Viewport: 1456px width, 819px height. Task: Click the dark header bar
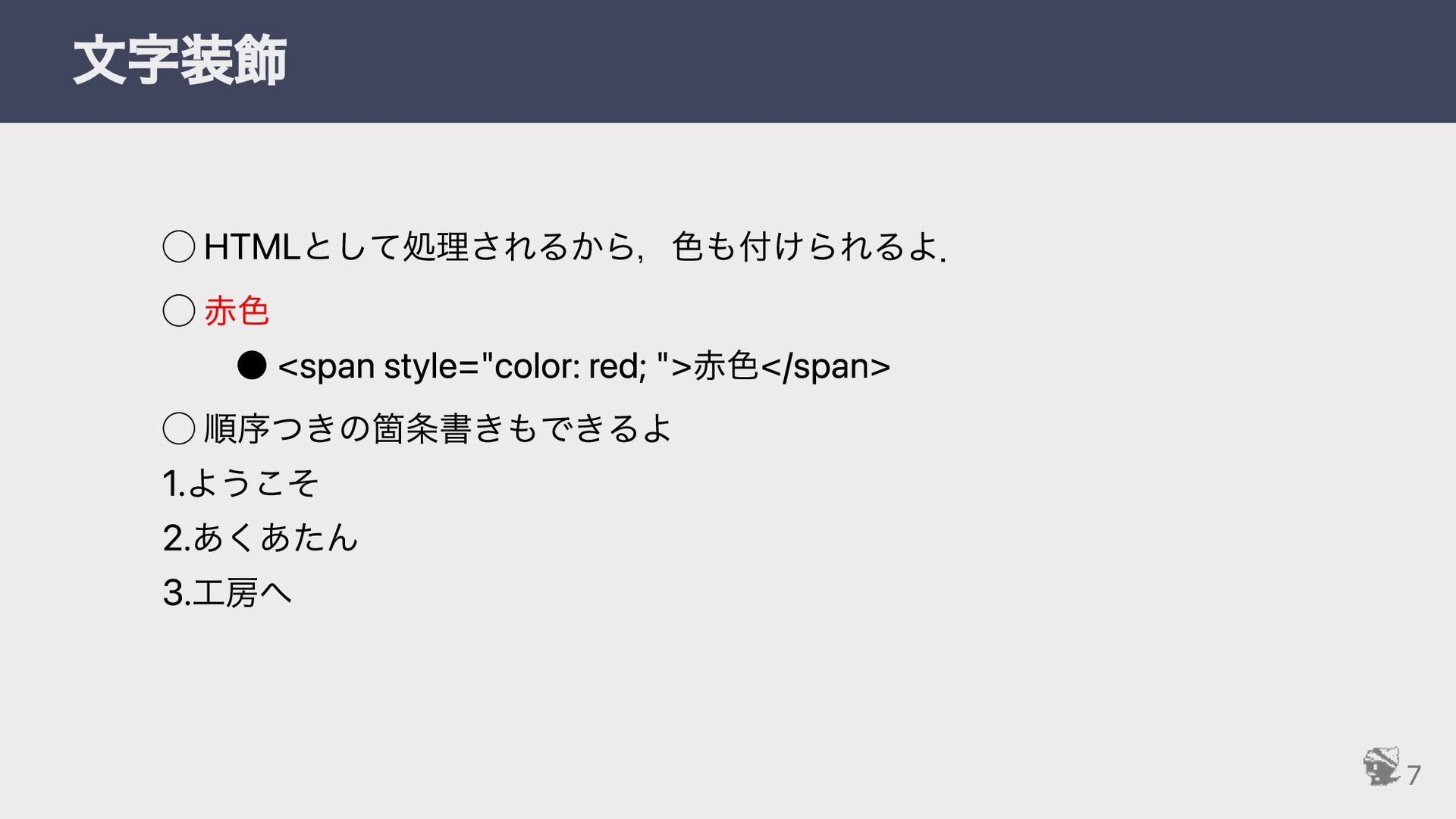tap(728, 61)
